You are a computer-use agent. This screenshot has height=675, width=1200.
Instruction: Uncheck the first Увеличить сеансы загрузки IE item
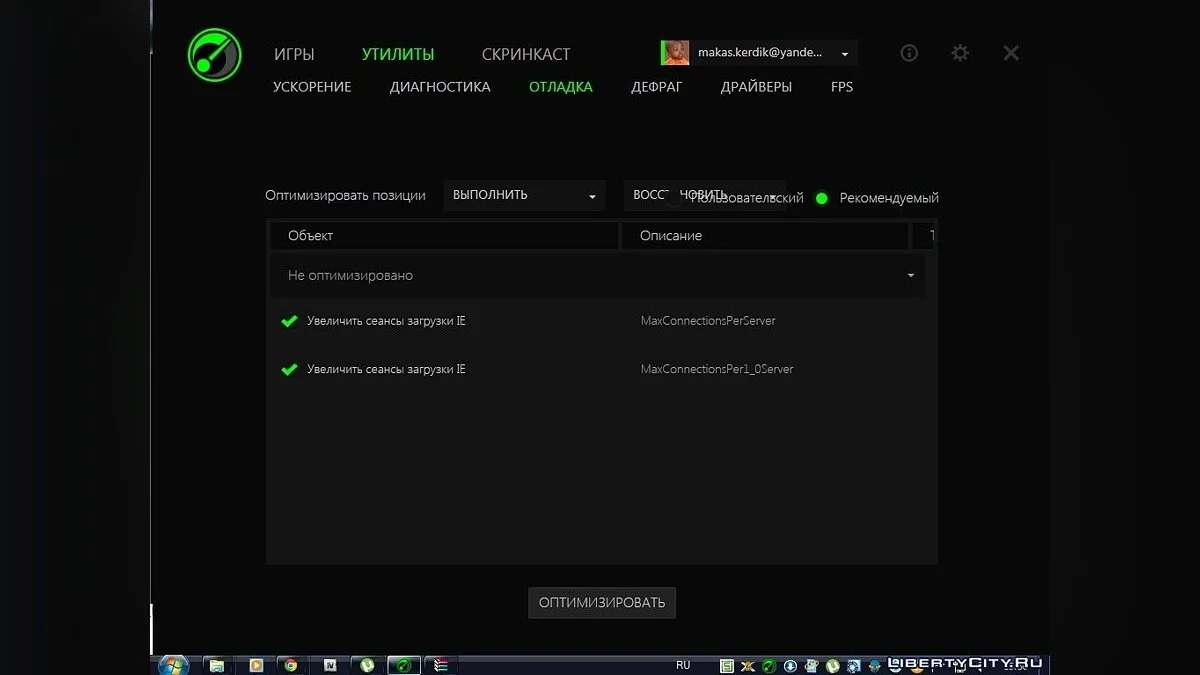tap(288, 321)
